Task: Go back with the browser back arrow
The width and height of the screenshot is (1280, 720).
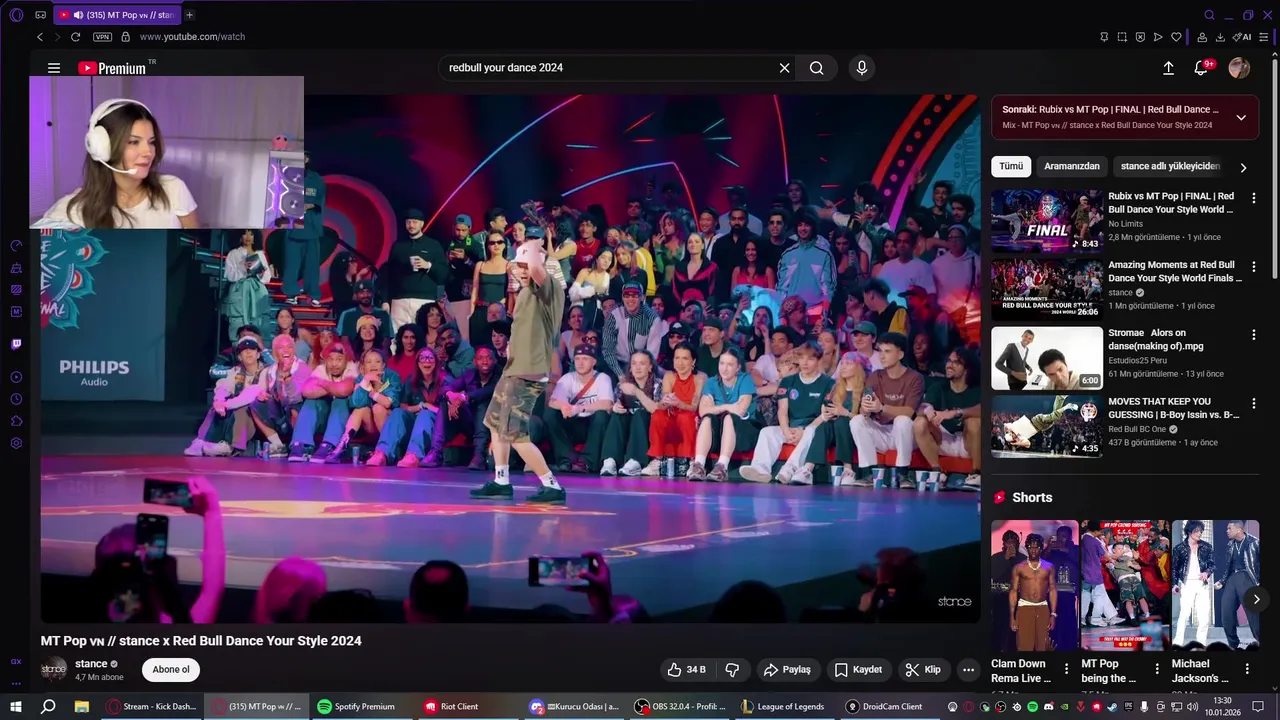Action: click(40, 37)
